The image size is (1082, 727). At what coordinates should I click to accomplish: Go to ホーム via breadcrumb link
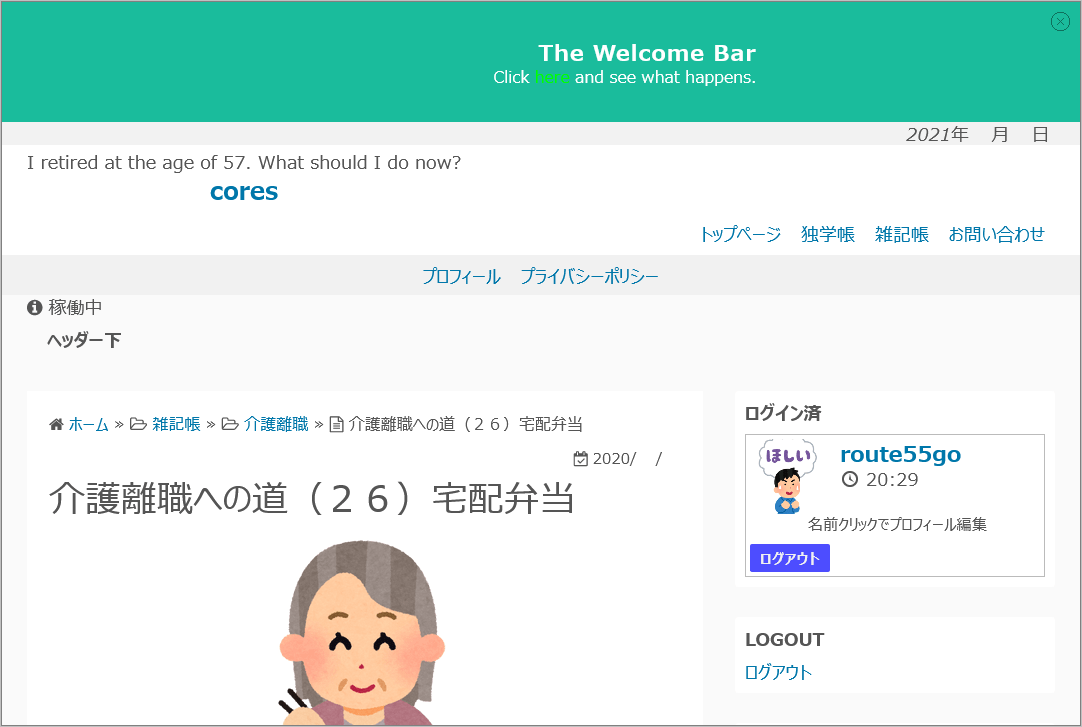(x=88, y=424)
